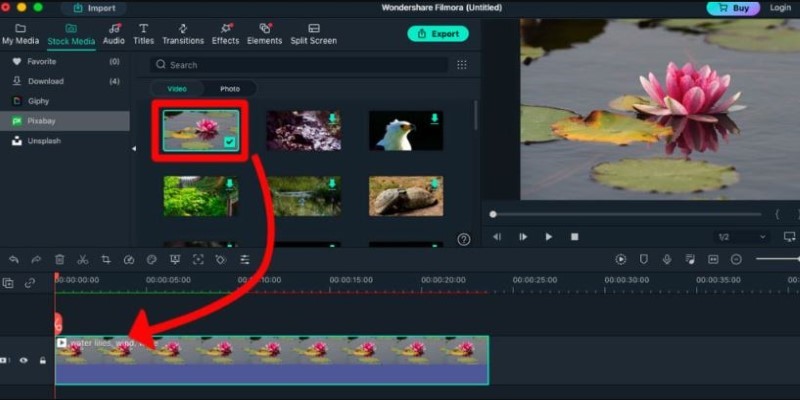Click the split scissors icon in timeline toolbar
The image size is (800, 400).
click(82, 259)
